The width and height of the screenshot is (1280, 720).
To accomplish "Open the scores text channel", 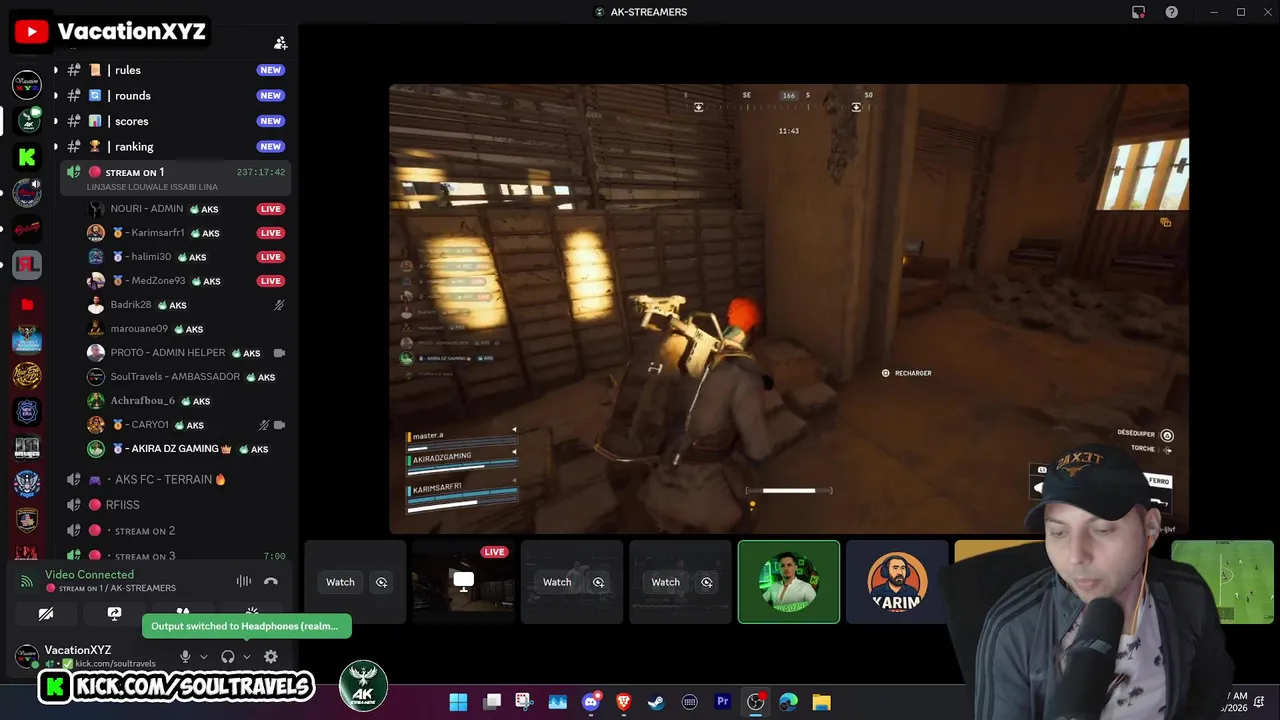I will 175,121.
